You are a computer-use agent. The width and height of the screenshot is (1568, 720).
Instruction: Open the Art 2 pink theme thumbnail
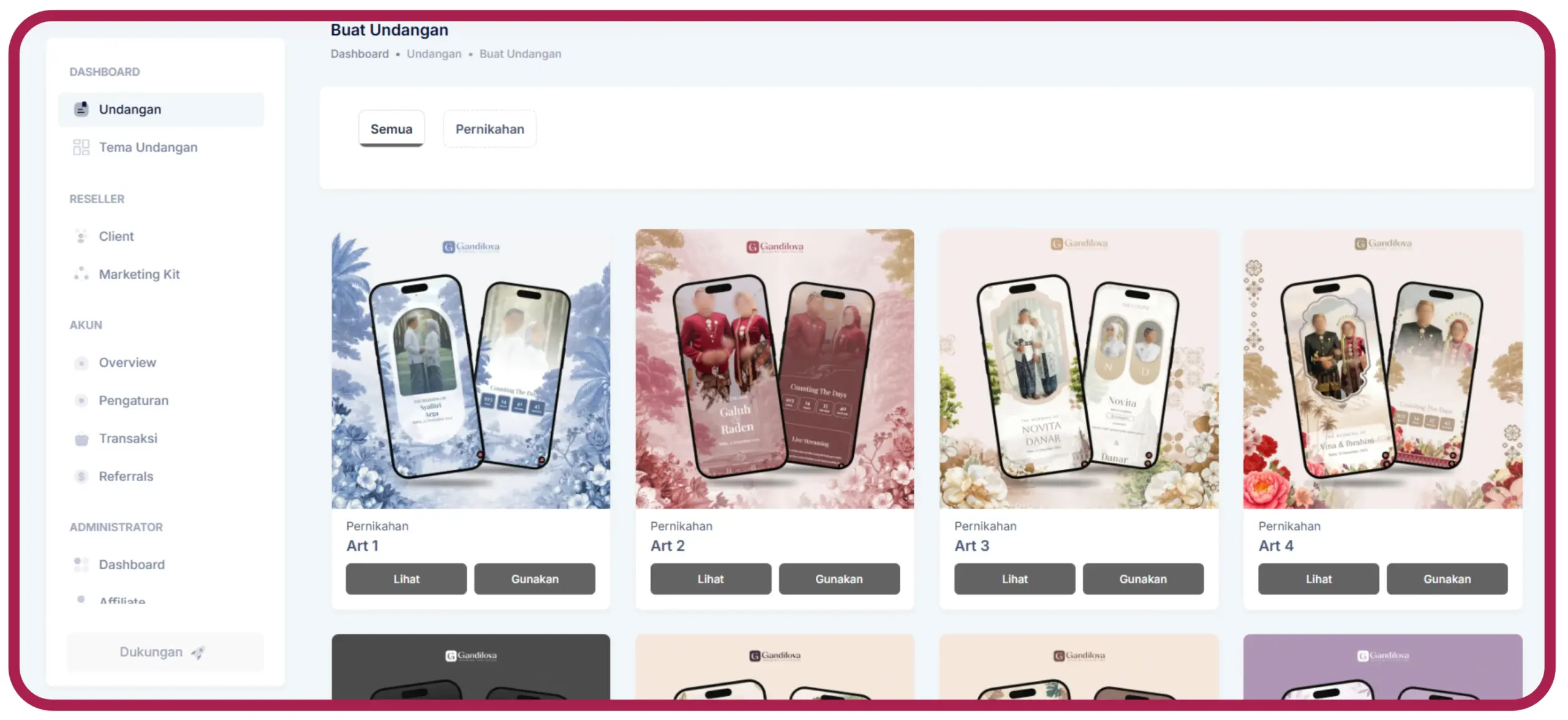coord(775,369)
